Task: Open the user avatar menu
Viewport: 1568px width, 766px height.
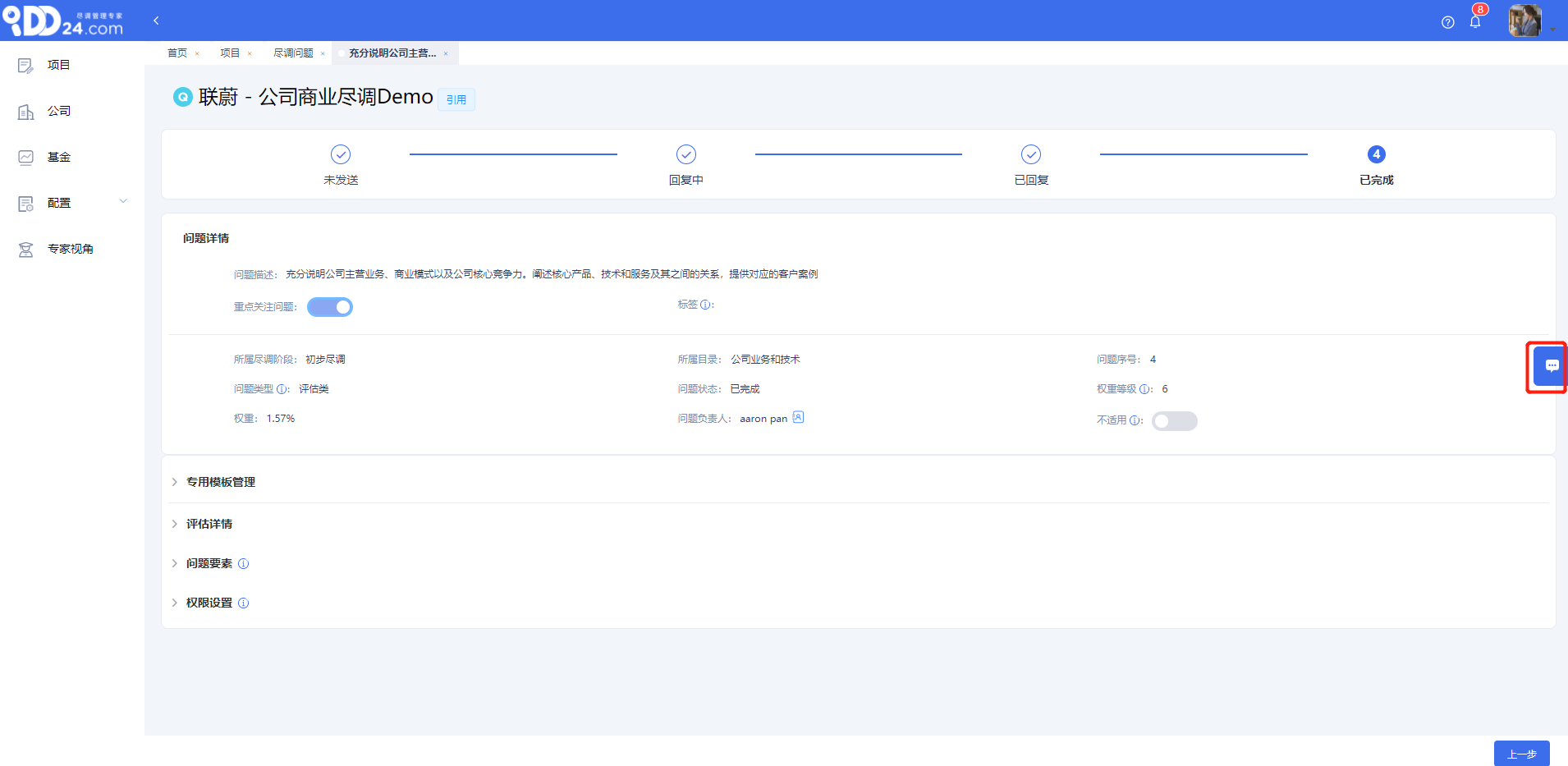Action: tap(1524, 21)
